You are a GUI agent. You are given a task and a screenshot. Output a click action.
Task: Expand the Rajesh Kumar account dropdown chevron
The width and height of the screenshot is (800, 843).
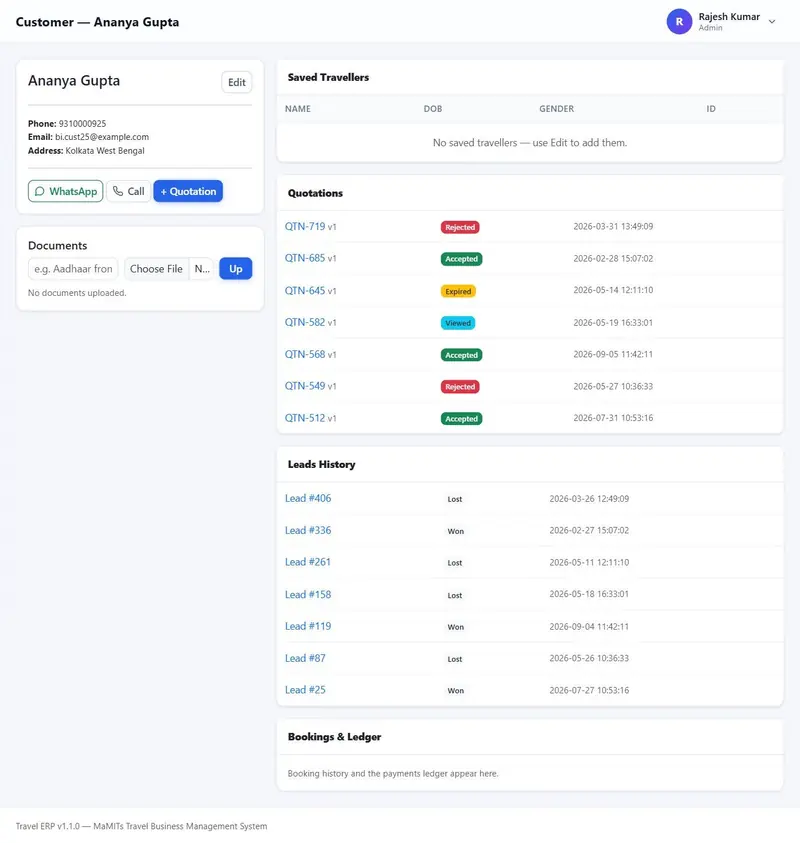[772, 22]
